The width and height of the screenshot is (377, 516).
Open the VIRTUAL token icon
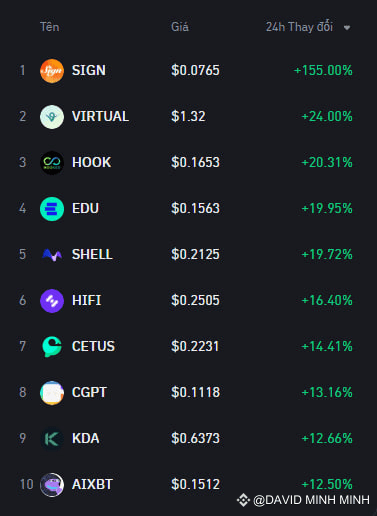tap(52, 117)
